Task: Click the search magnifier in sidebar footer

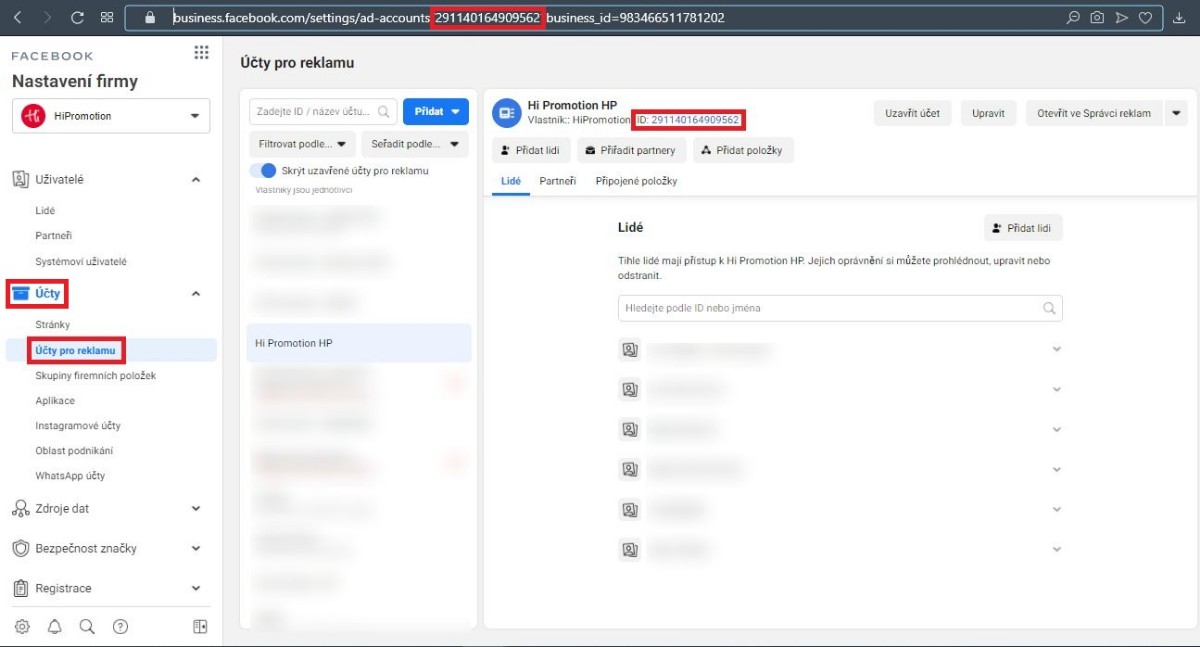Action: click(87, 627)
